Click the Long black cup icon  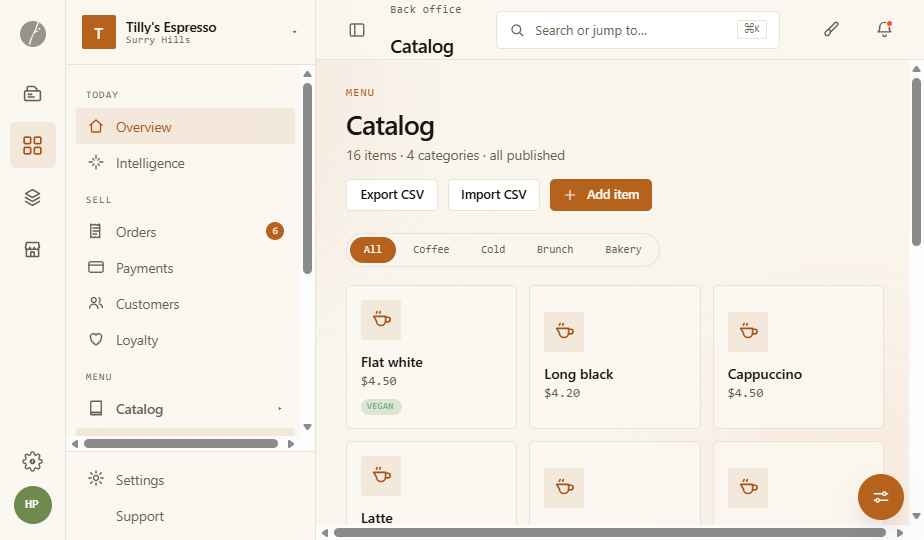564,332
